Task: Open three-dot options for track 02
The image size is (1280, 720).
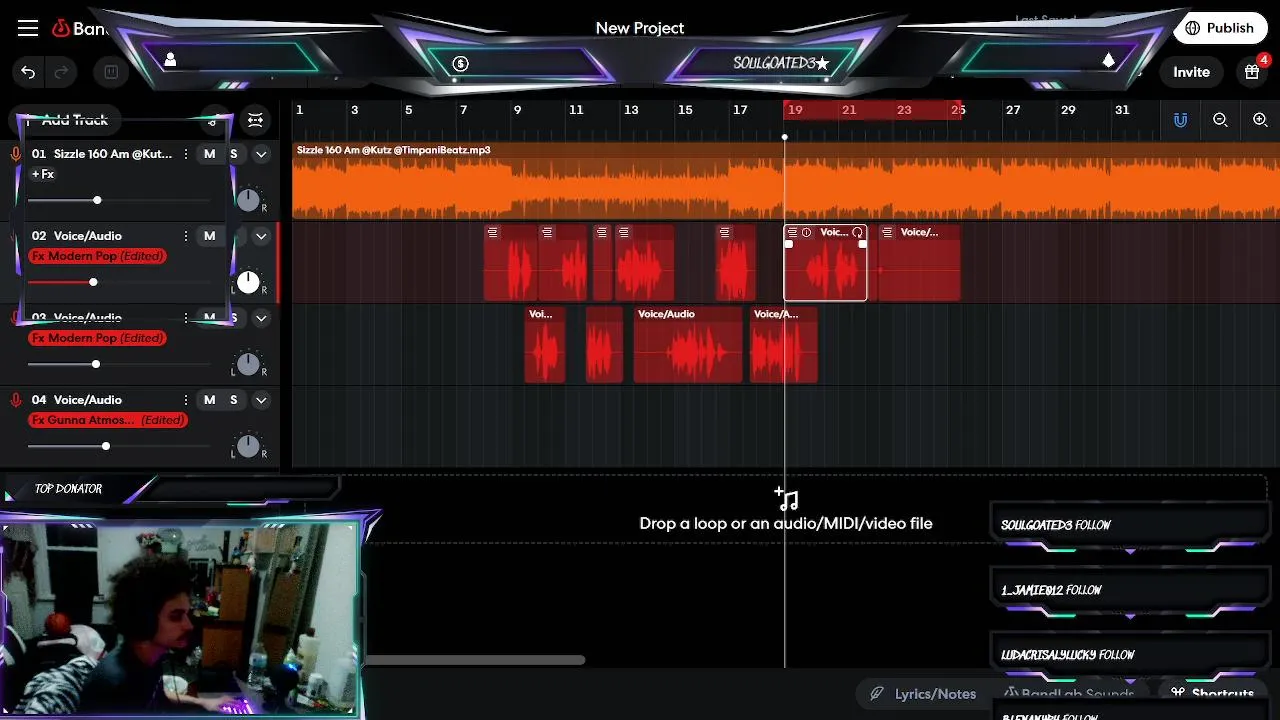Action: (x=185, y=236)
